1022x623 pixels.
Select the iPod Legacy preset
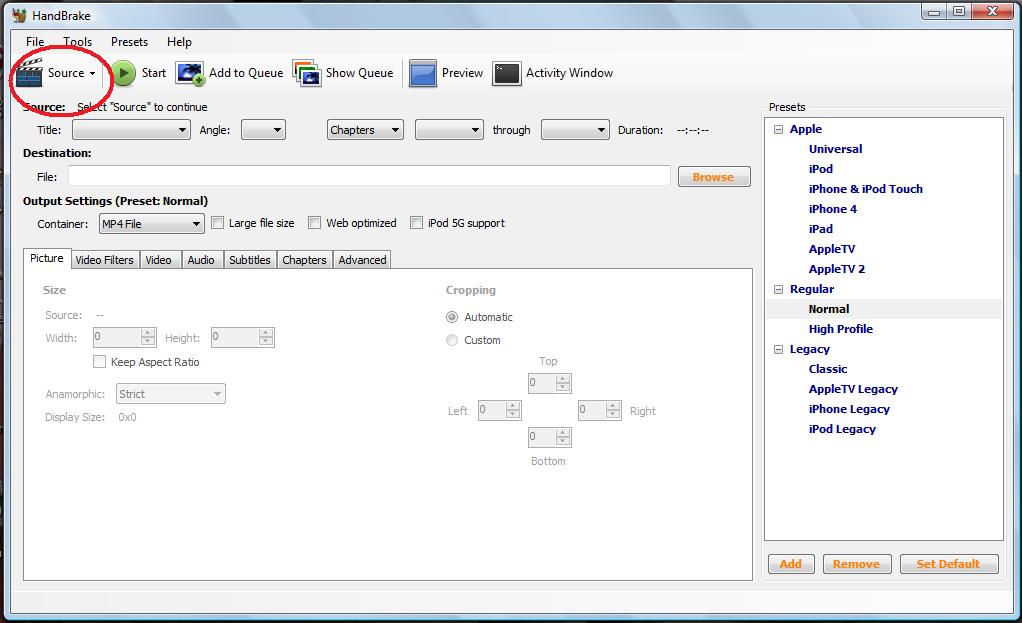842,429
